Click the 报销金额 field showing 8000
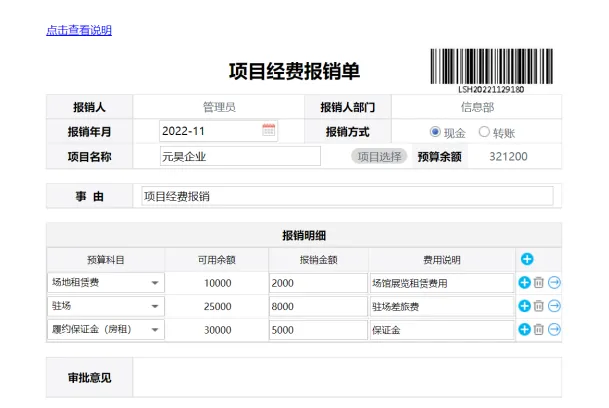 [317, 306]
